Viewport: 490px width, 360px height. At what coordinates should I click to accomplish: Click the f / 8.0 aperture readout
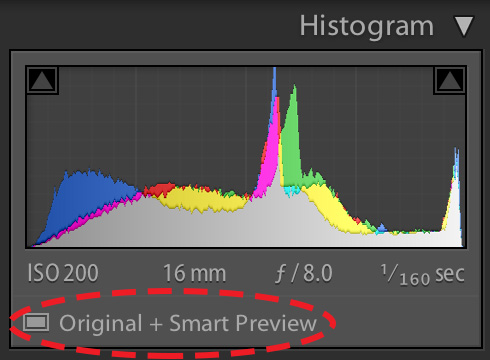tap(304, 273)
